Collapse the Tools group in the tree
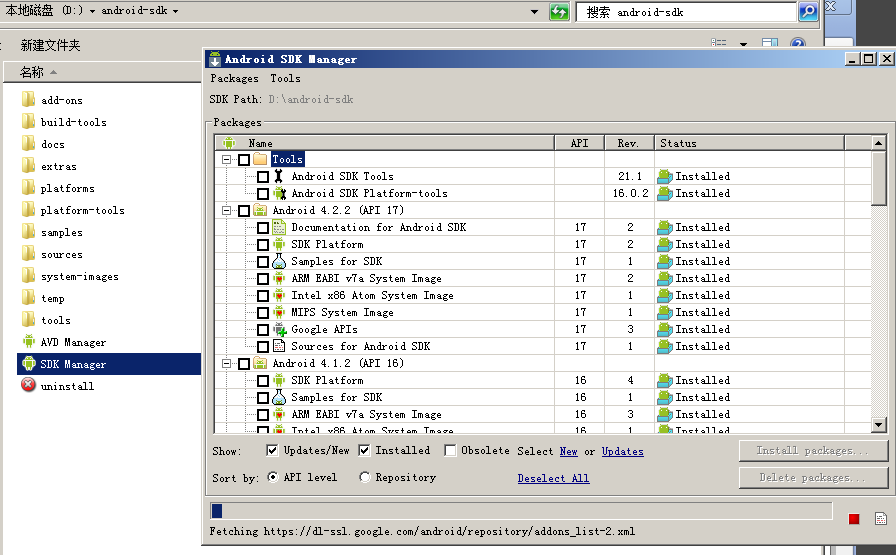The image size is (896, 555). coord(227,159)
